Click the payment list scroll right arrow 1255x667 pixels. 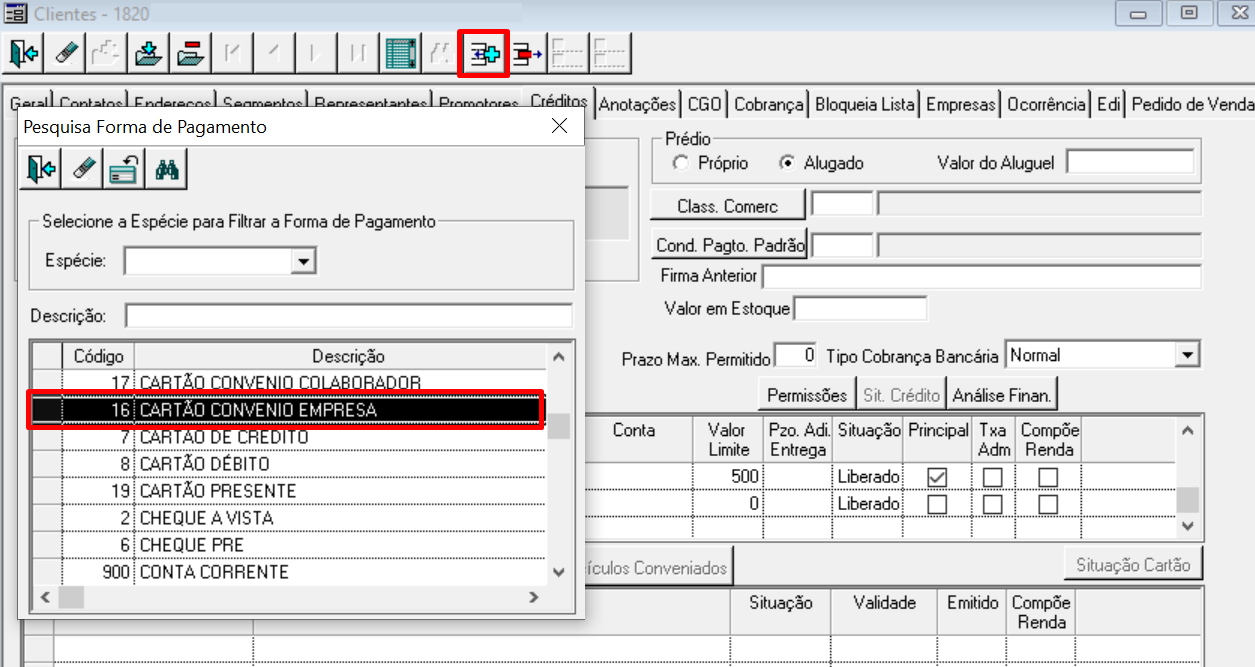(x=534, y=596)
